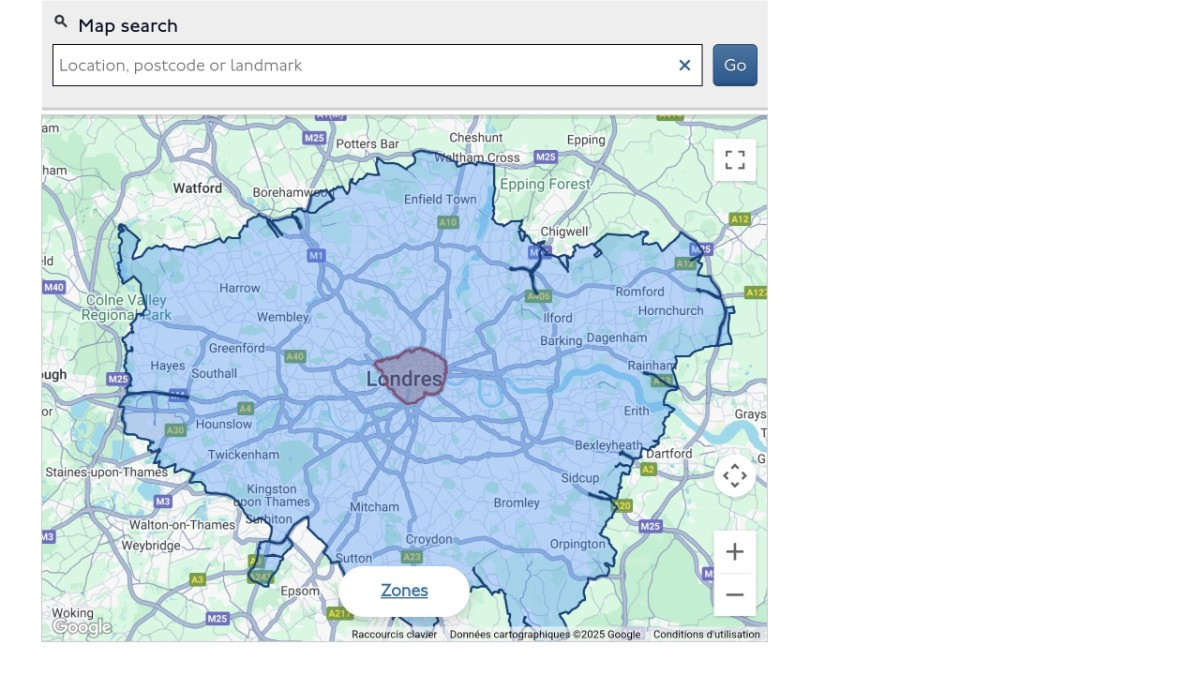This screenshot has height=675, width=1200.
Task: Click the Google logo on the map
Action: point(82,627)
